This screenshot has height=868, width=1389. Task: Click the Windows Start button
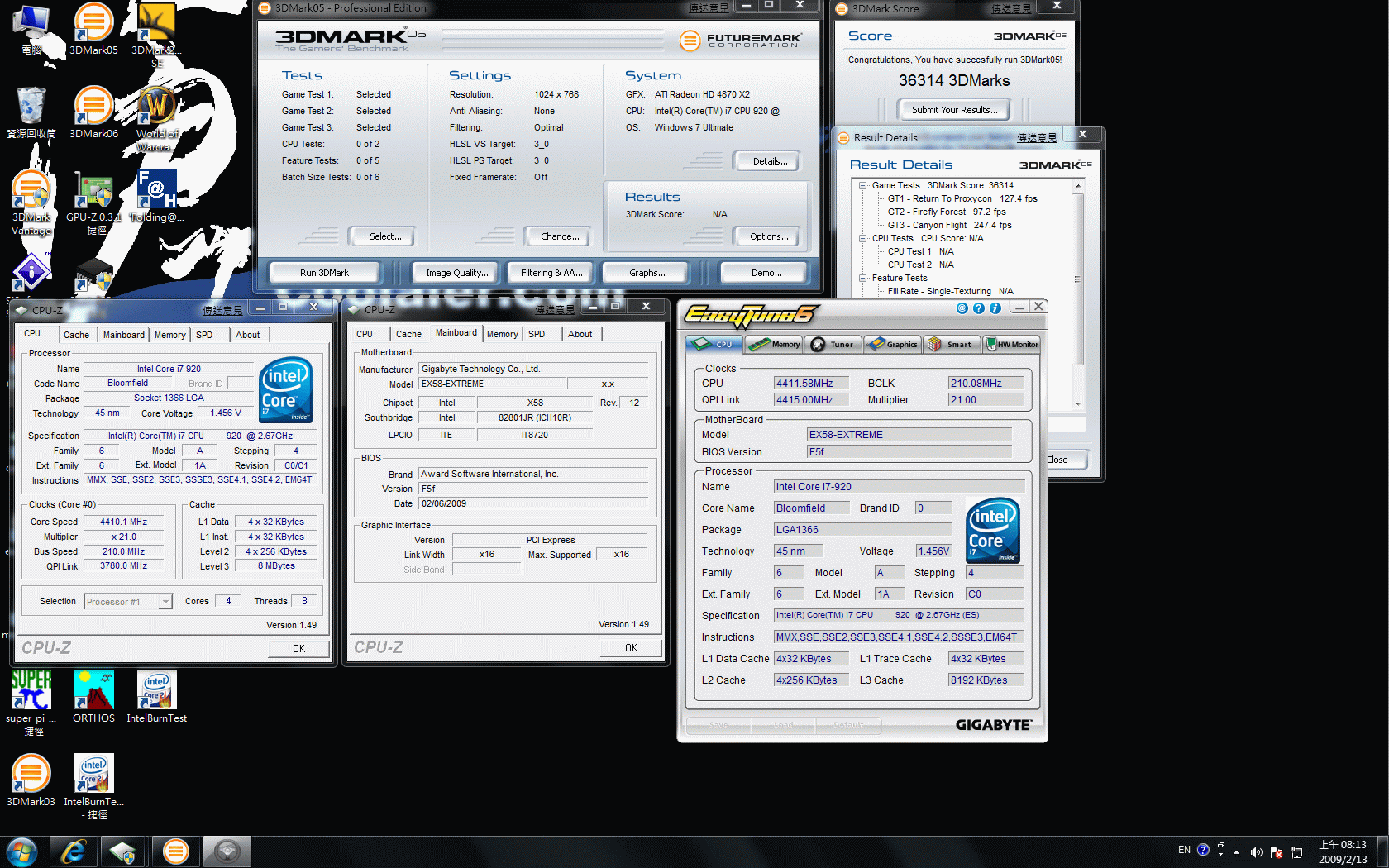tap(21, 851)
